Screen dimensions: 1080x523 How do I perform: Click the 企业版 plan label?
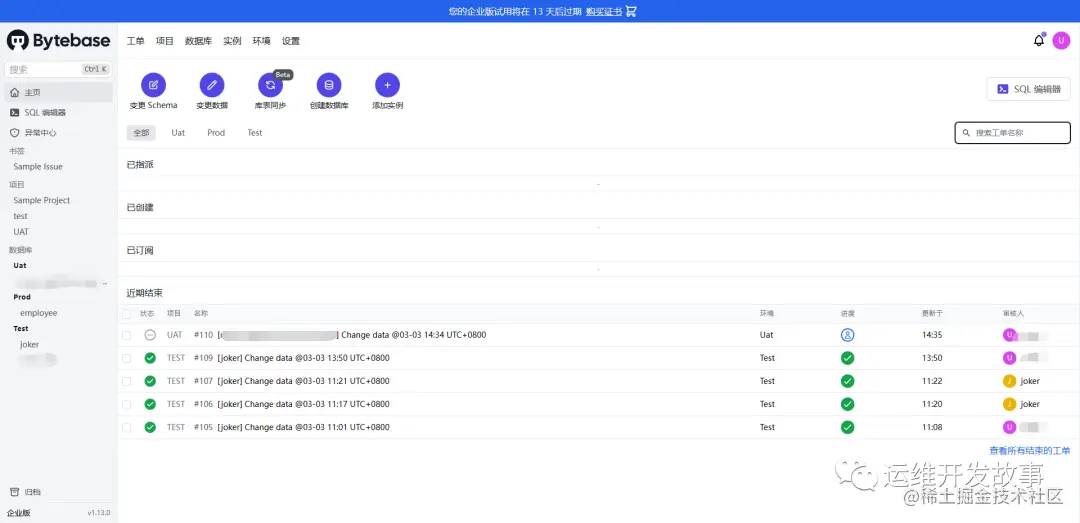tap(19, 513)
